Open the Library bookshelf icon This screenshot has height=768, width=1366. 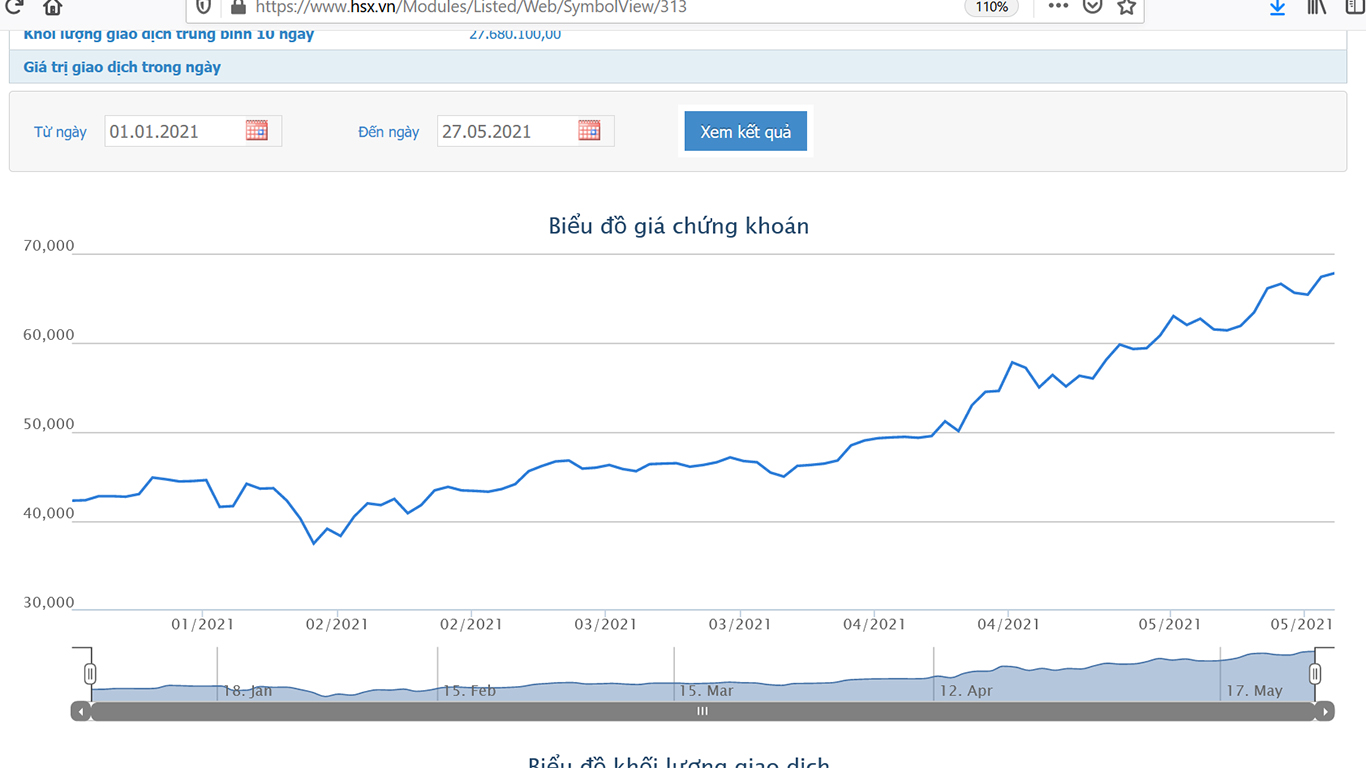point(1316,7)
